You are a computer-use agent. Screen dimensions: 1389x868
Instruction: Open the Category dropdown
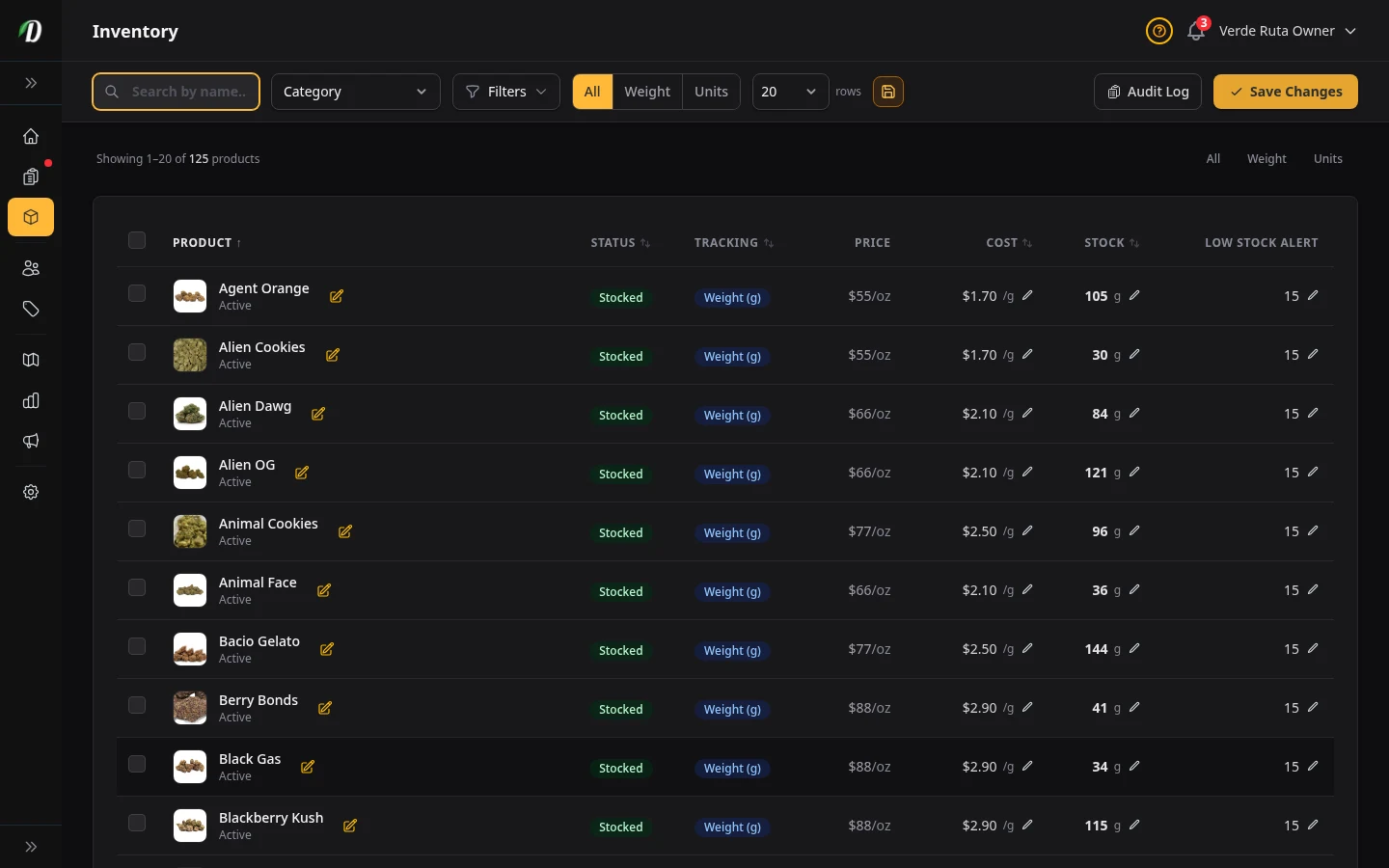pos(355,92)
